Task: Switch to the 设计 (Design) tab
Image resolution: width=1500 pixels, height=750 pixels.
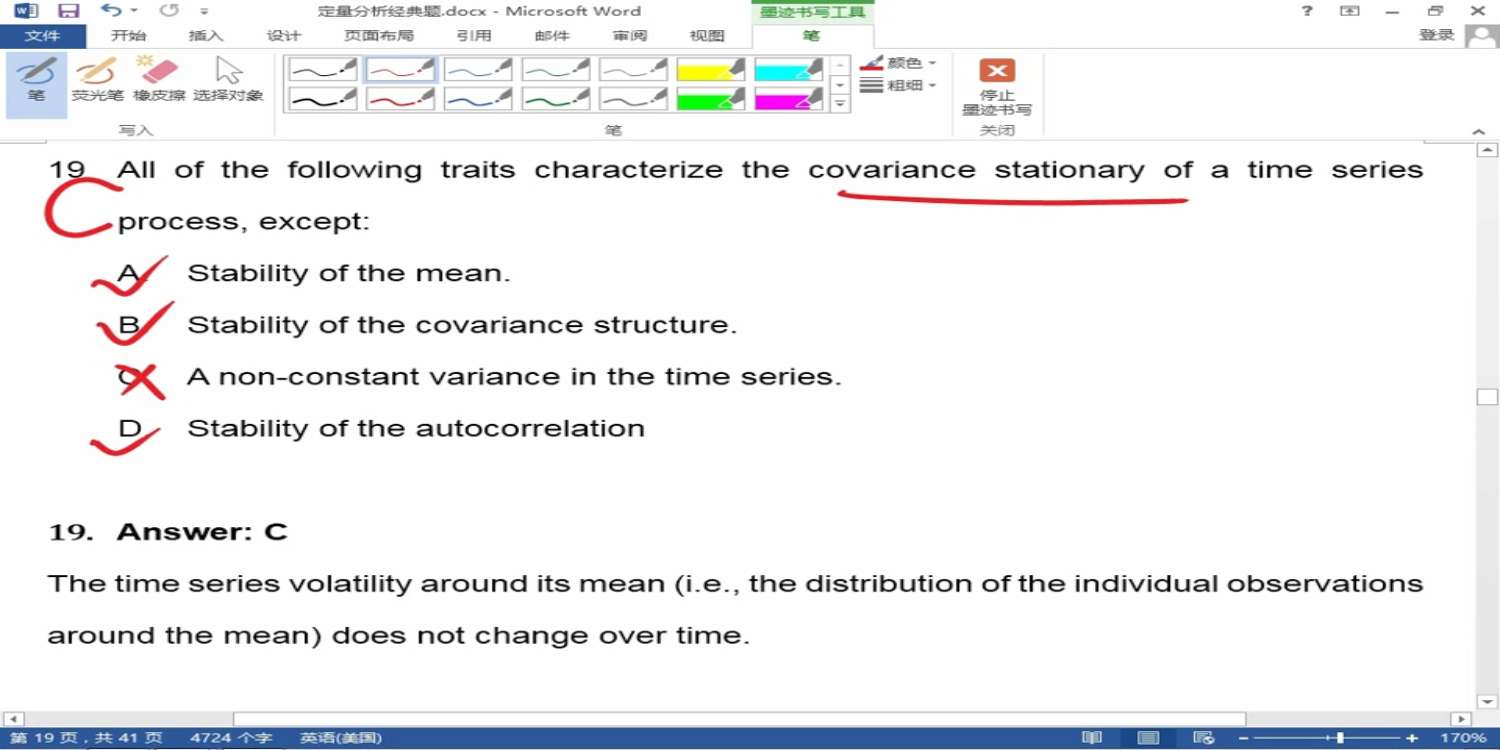Action: point(283,36)
